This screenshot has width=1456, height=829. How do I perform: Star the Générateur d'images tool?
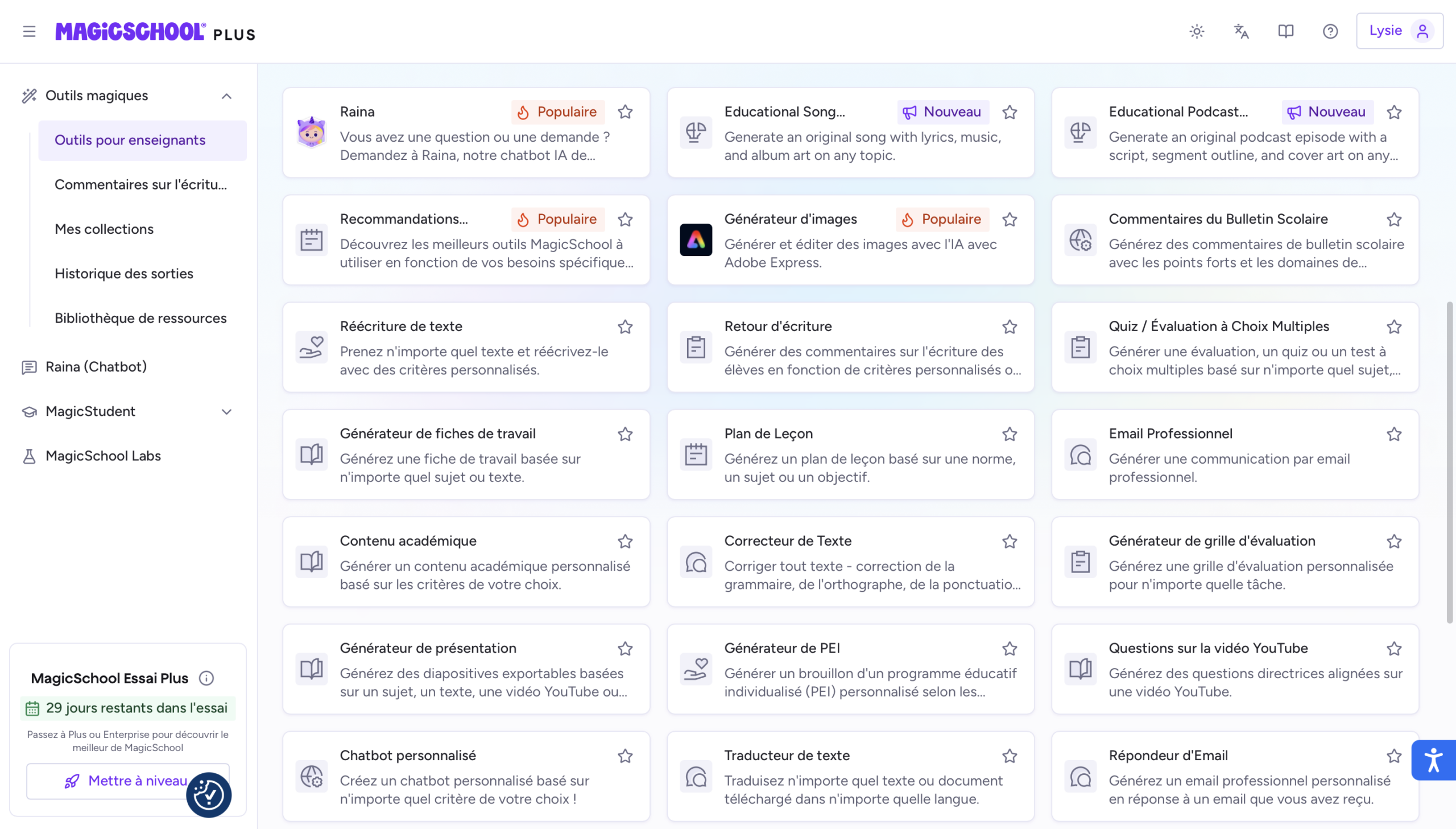coord(1010,219)
